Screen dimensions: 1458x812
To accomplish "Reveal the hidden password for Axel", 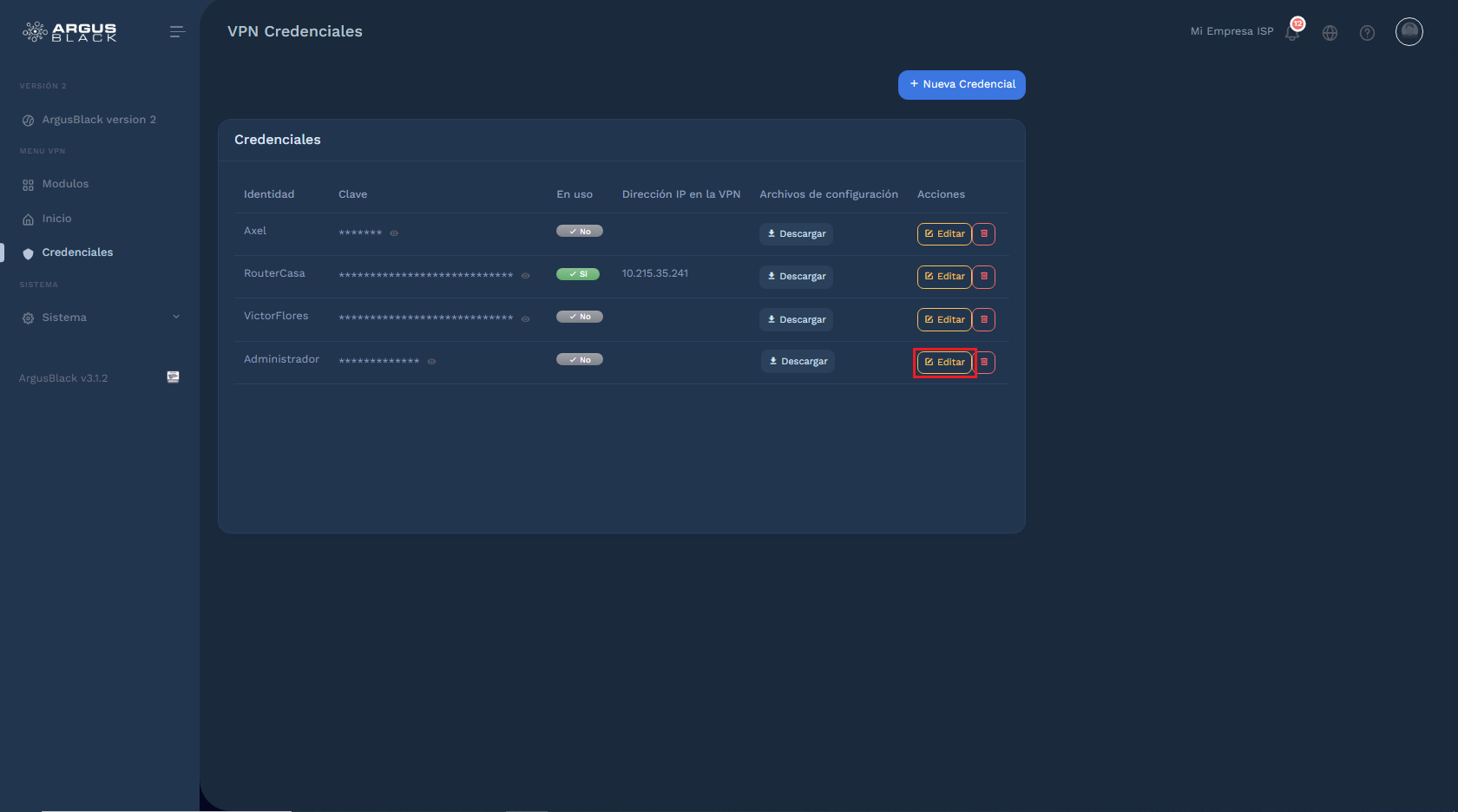I will [x=395, y=232].
